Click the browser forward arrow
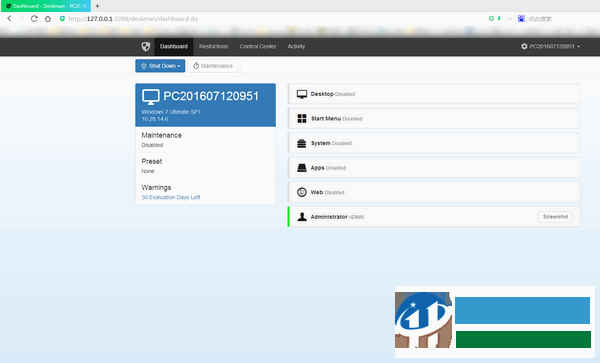 tap(22, 19)
